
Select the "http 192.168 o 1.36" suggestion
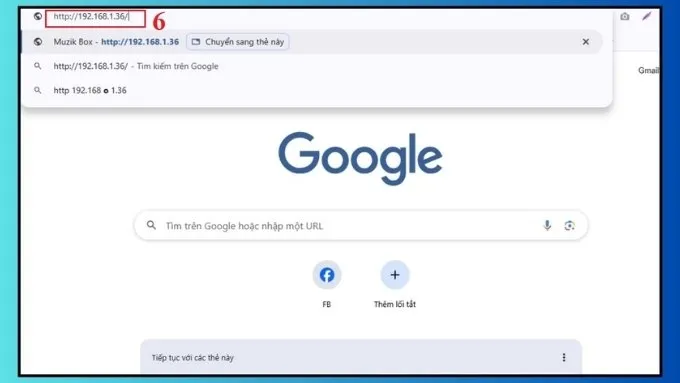coord(311,90)
